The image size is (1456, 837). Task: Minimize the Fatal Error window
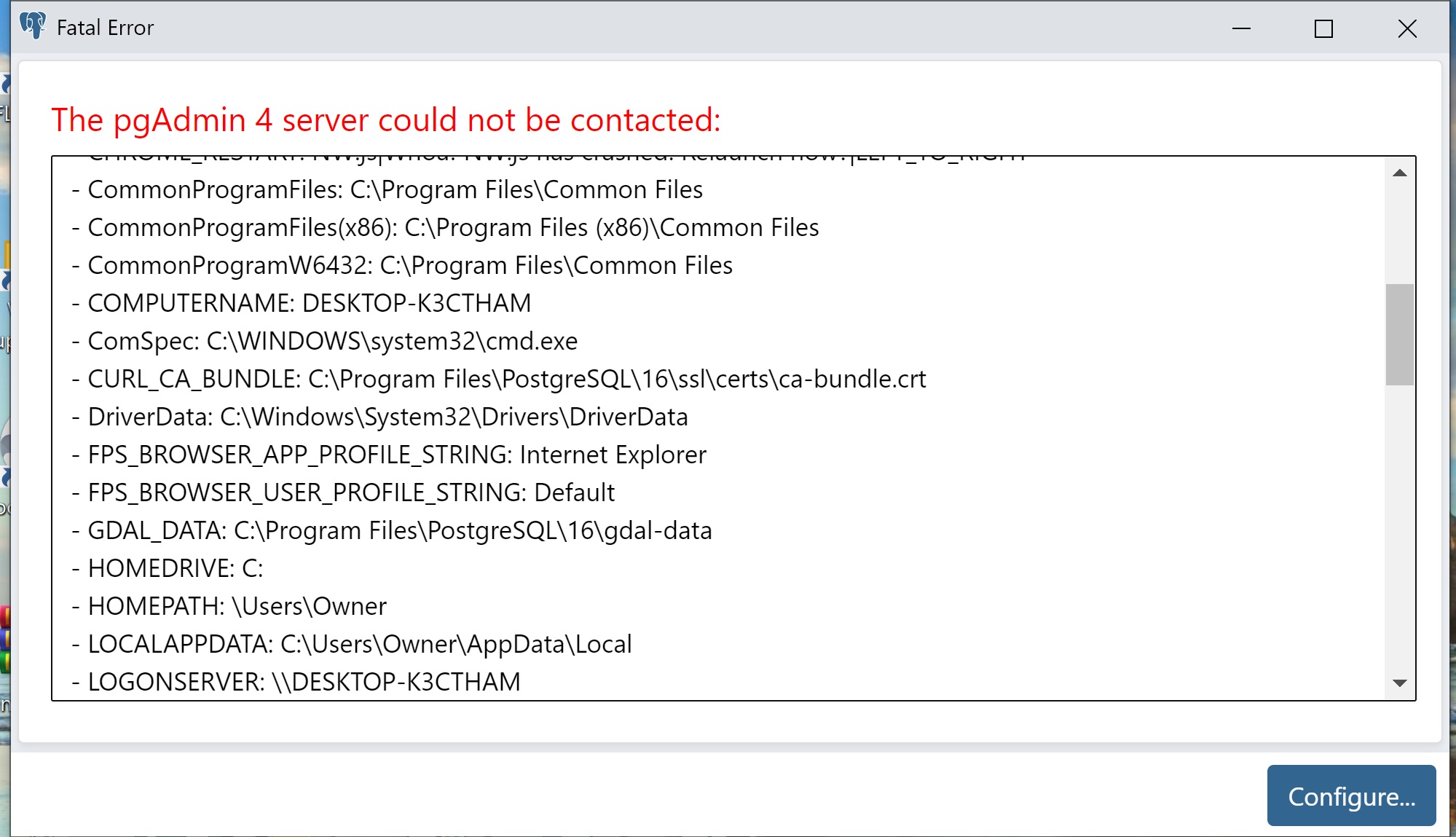coord(1241,28)
